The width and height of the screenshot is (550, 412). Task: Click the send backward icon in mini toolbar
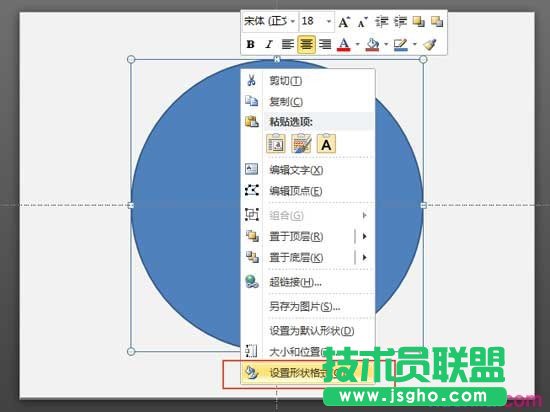437,22
